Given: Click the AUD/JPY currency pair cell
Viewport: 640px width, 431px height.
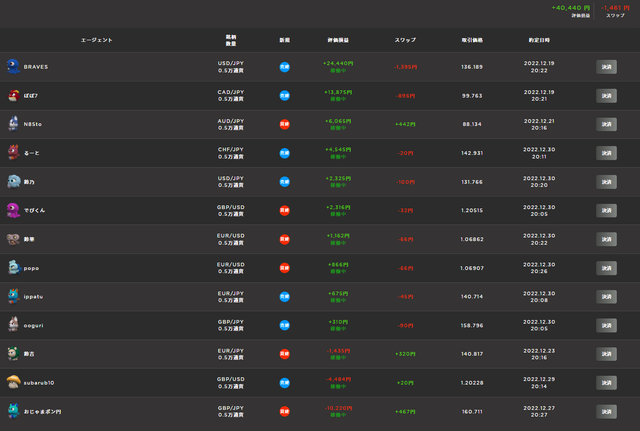Looking at the screenshot, I should click(x=231, y=124).
